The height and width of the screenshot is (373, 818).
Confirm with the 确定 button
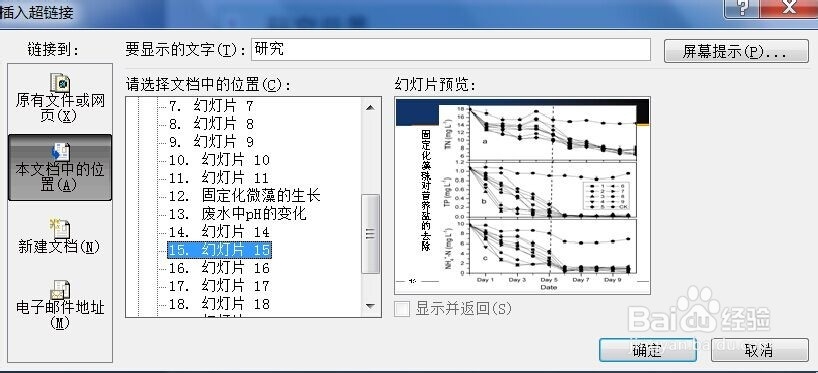pyautogui.click(x=647, y=350)
